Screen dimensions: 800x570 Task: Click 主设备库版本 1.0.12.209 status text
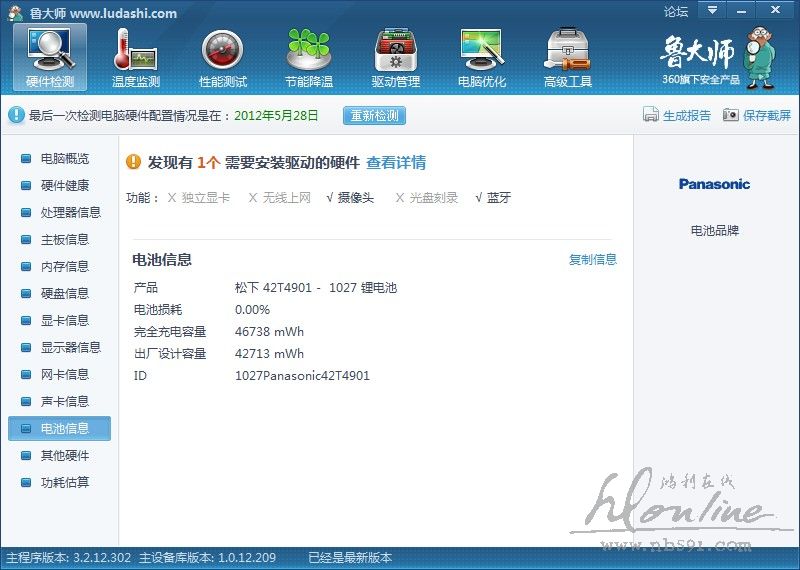208,558
